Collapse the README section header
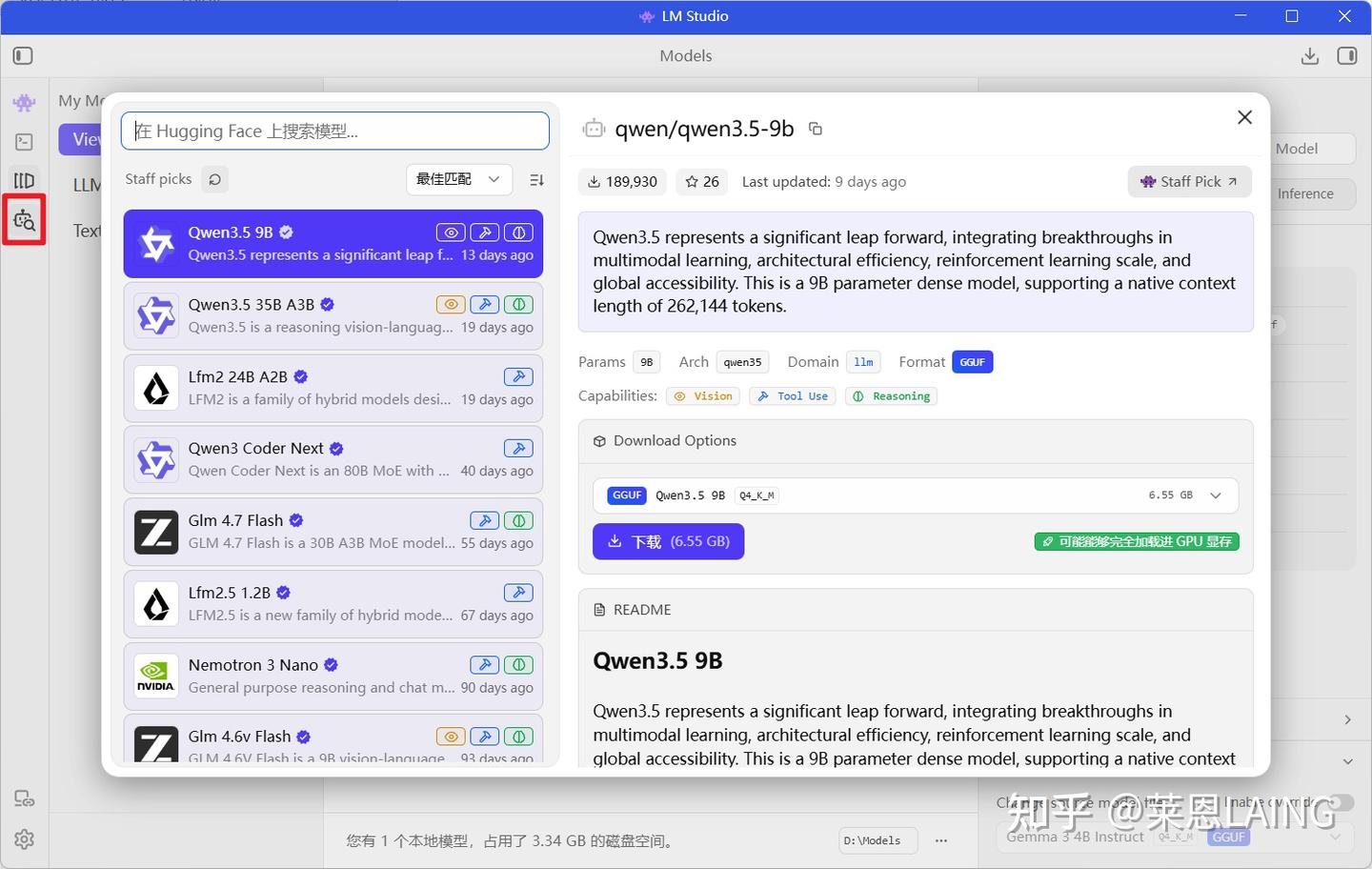1372x869 pixels. (x=916, y=610)
